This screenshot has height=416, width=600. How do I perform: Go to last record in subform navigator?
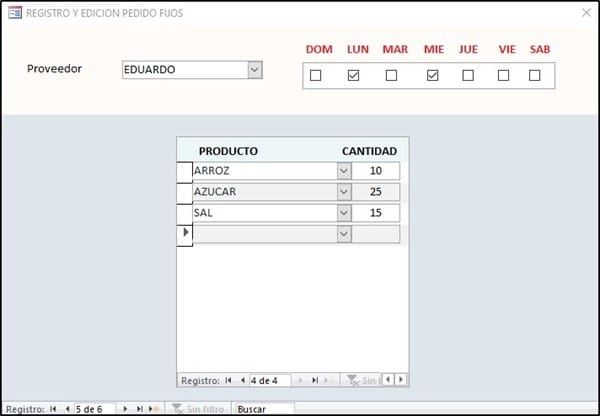[315, 380]
